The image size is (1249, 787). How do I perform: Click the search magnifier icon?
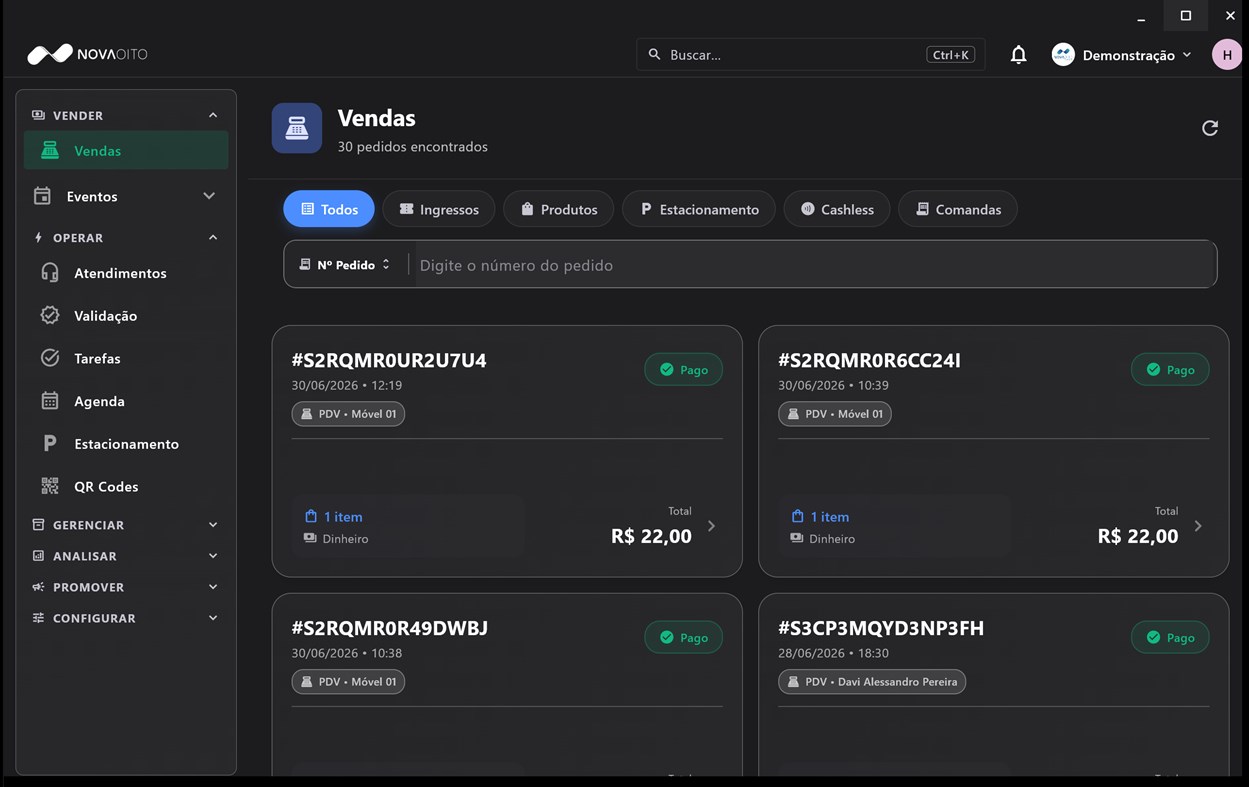click(x=654, y=54)
